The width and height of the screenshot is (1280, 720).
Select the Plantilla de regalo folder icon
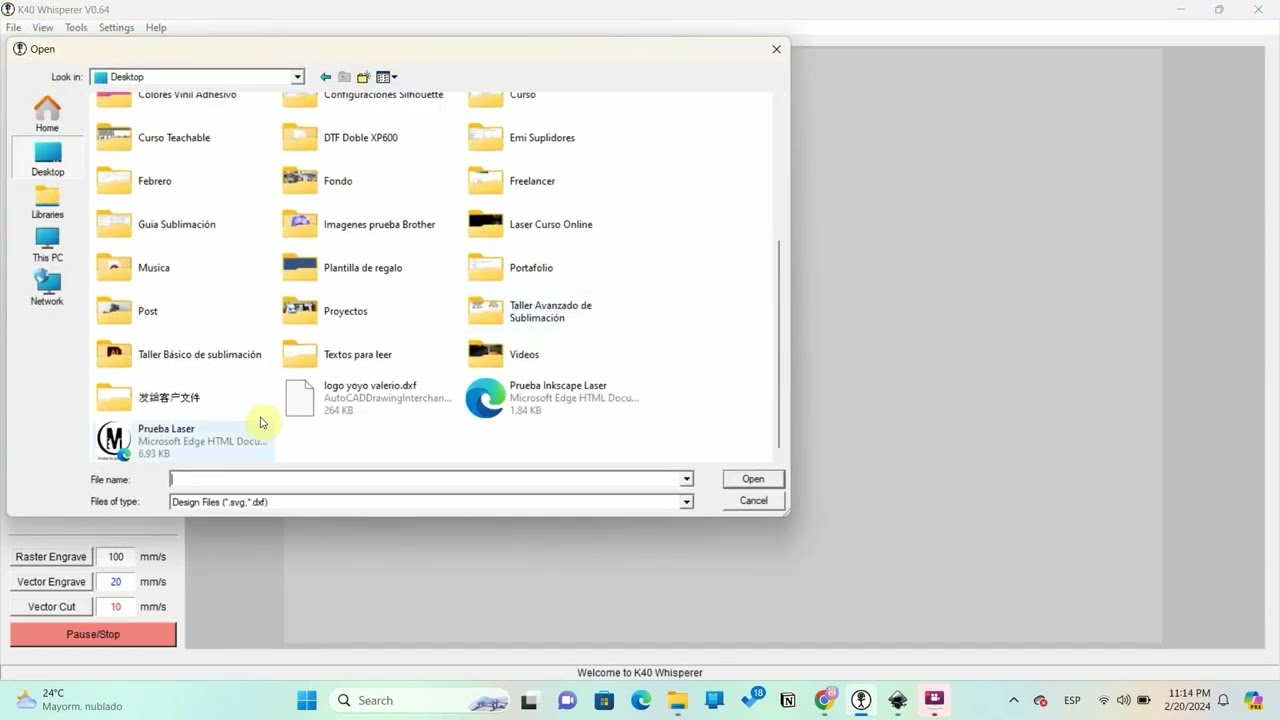300,267
